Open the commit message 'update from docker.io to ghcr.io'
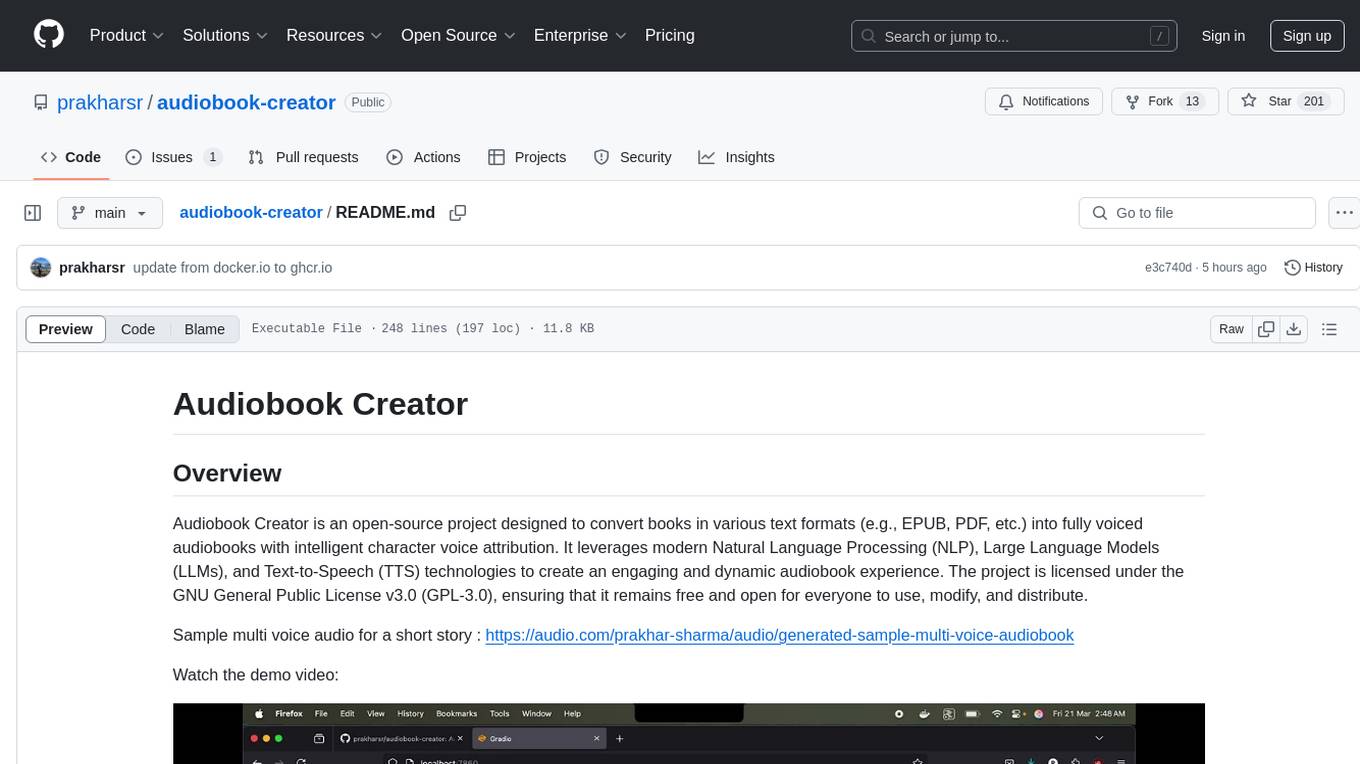 point(232,268)
